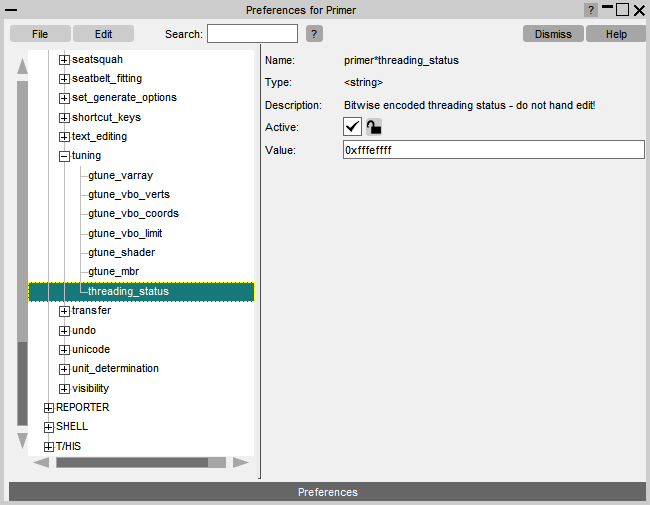The width and height of the screenshot is (650, 505).
Task: Expand the REPORTER node
Action: coord(49,408)
